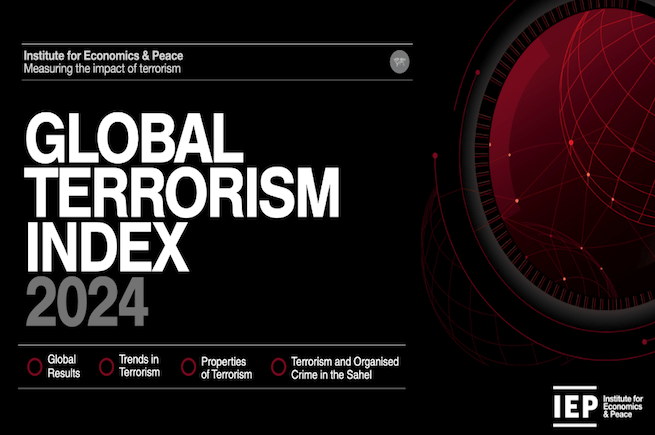Open the Properties of Terrorism label
This screenshot has height=435, width=655.
click(226, 368)
